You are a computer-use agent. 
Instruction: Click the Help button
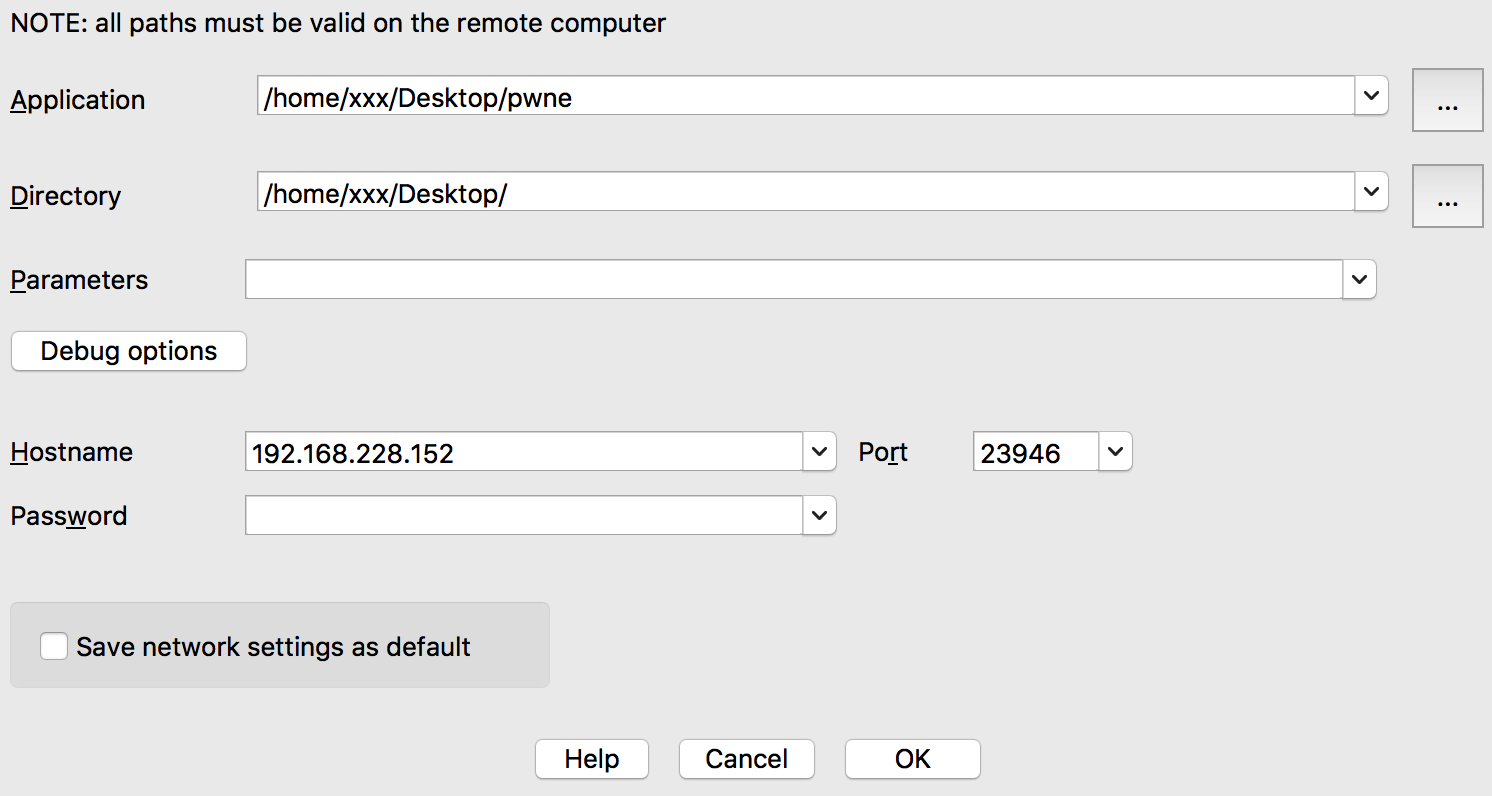[x=592, y=759]
